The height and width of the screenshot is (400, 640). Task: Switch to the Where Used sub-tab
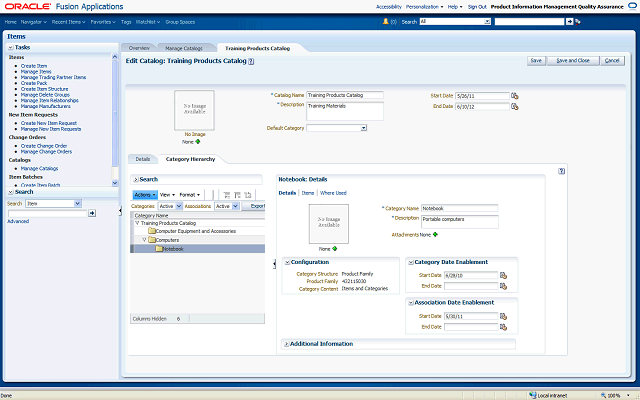tap(333, 192)
